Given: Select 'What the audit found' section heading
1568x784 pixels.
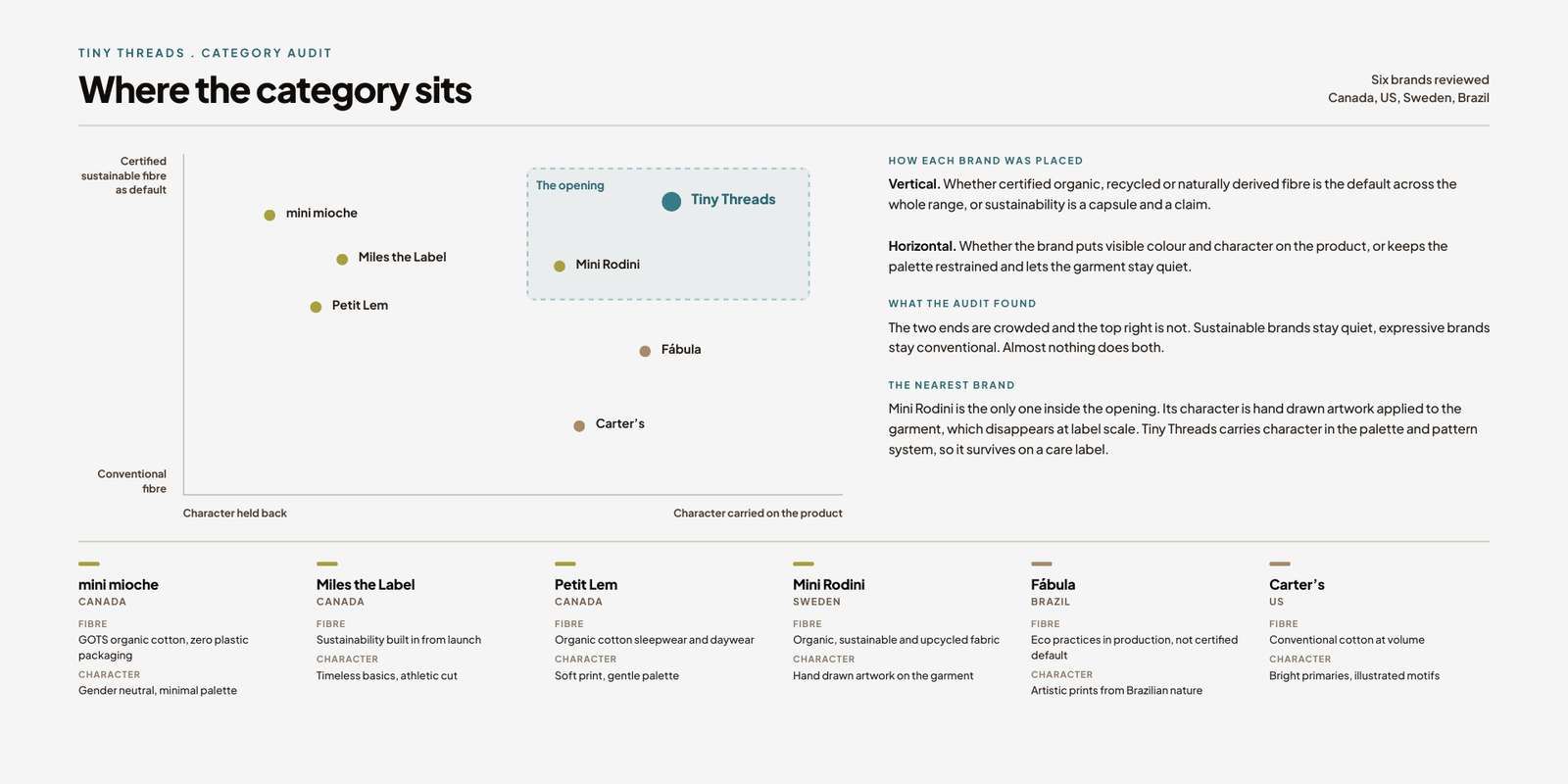Looking at the screenshot, I should coord(962,304).
